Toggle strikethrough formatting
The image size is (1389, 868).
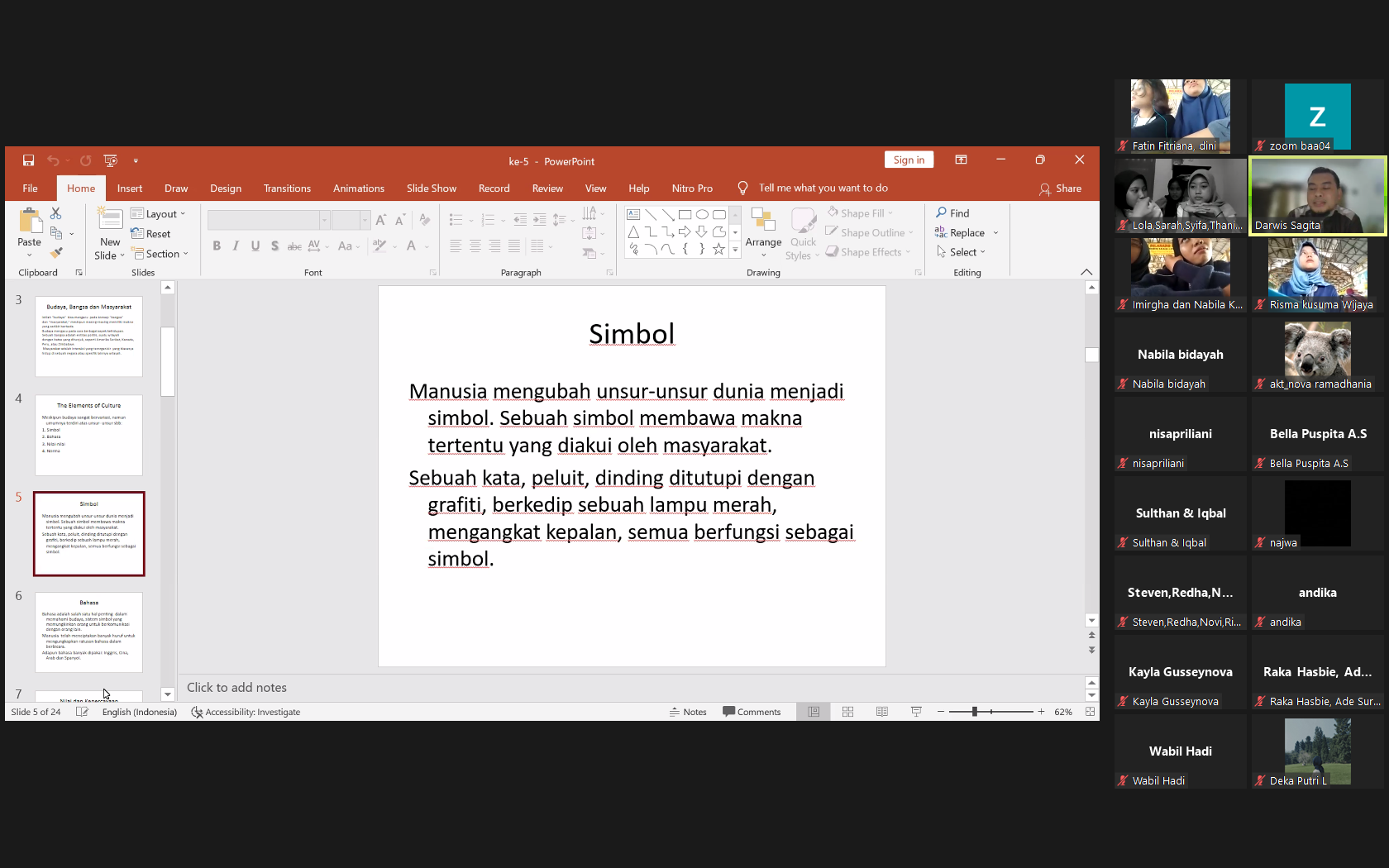[294, 246]
